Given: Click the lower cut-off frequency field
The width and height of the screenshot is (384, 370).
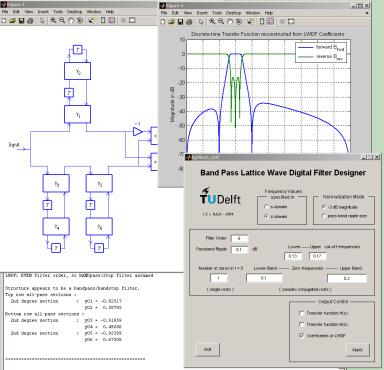Looking at the screenshot, I should point(293,256).
